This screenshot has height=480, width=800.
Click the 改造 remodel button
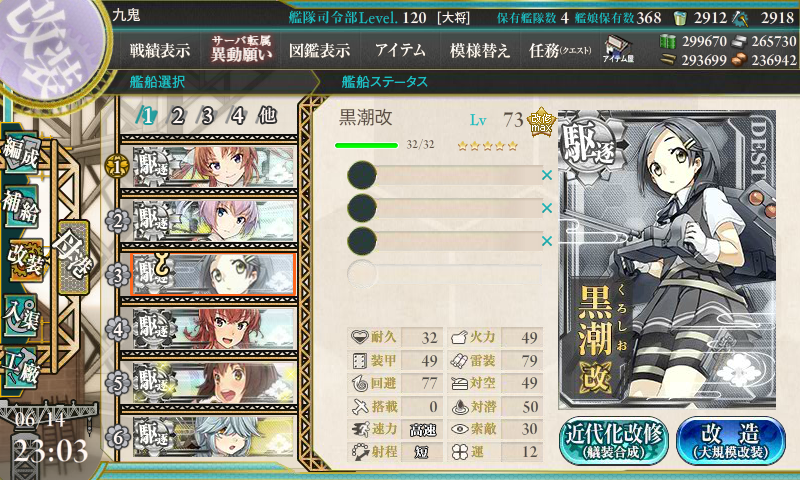pyautogui.click(x=731, y=441)
